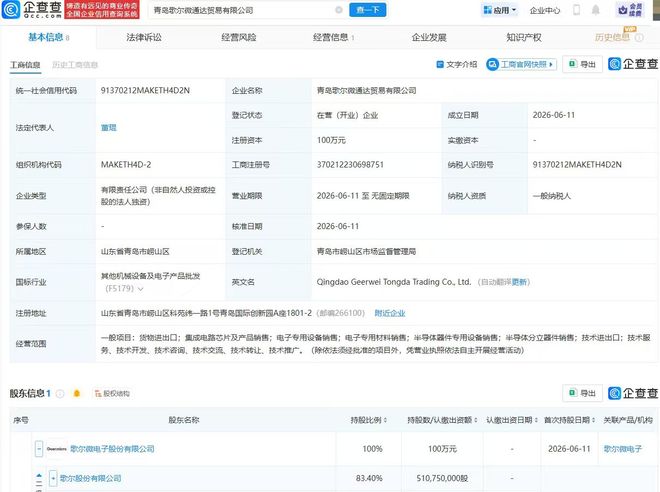The height and width of the screenshot is (492, 660).
Task: Select the 工商信息 sub-tab
Action: [25, 65]
